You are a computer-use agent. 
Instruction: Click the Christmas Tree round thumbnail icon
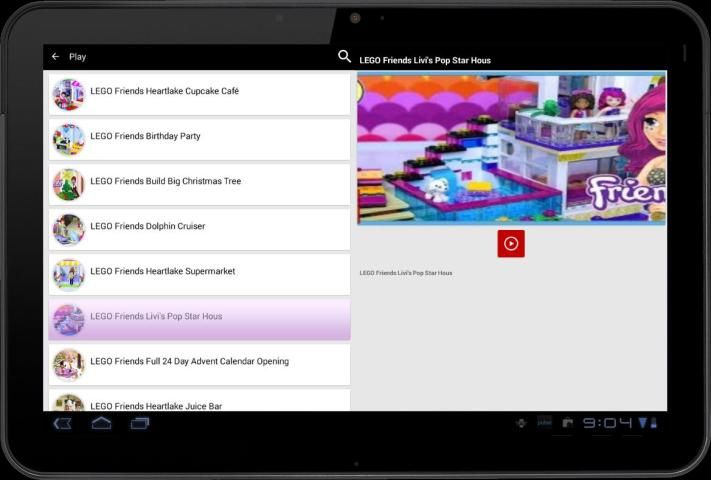pyautogui.click(x=69, y=184)
